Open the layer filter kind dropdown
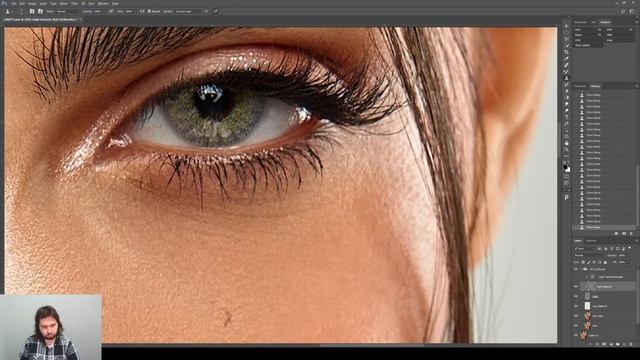Image resolution: width=640 pixels, height=360 pixels. [x=584, y=249]
